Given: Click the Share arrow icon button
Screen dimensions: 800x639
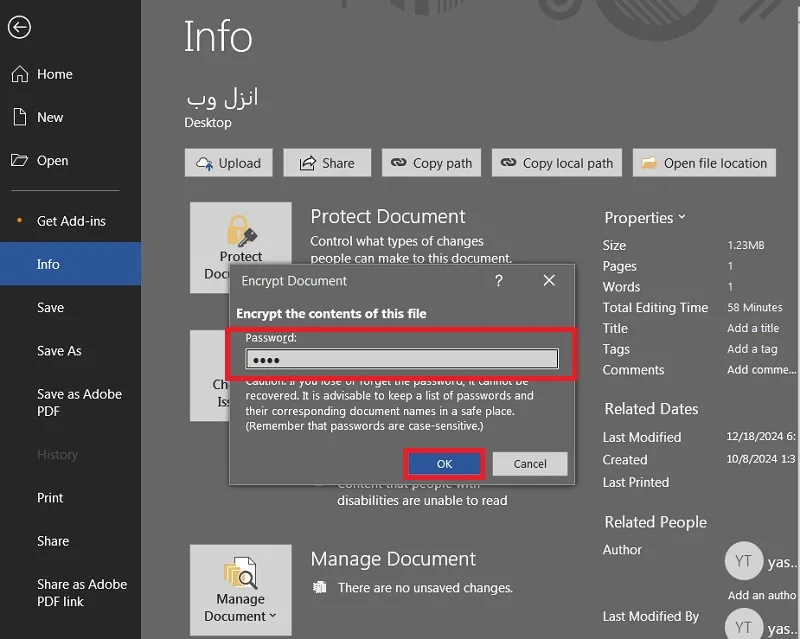Looking at the screenshot, I should [x=307, y=163].
